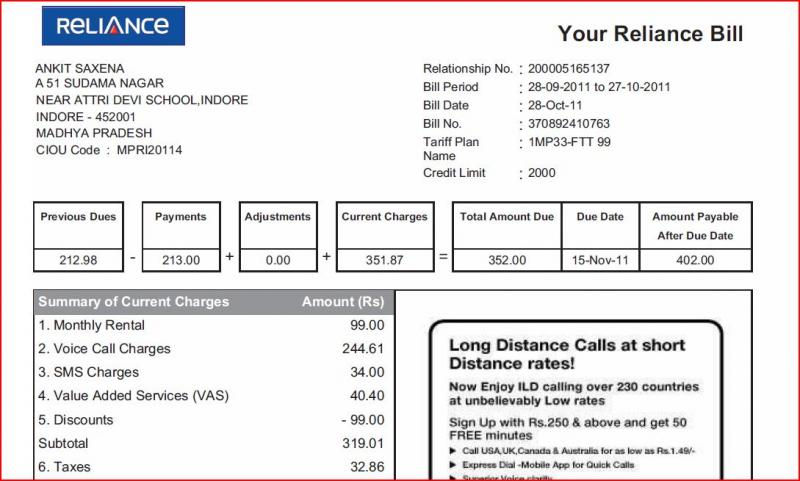800x481 pixels.
Task: Select the 'Your Reliance Bill' heading
Action: [650, 34]
